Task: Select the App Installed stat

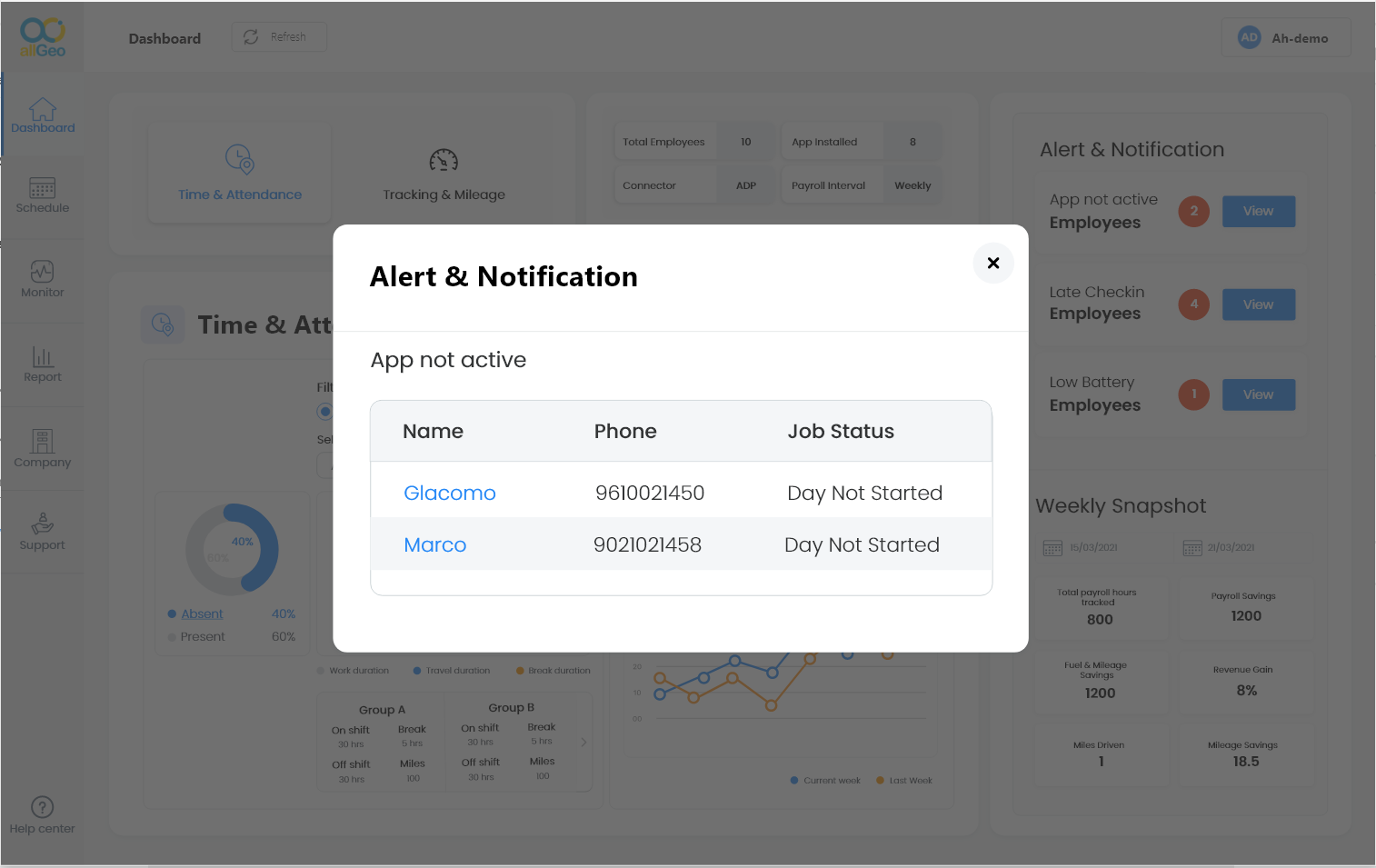Action: 862,142
